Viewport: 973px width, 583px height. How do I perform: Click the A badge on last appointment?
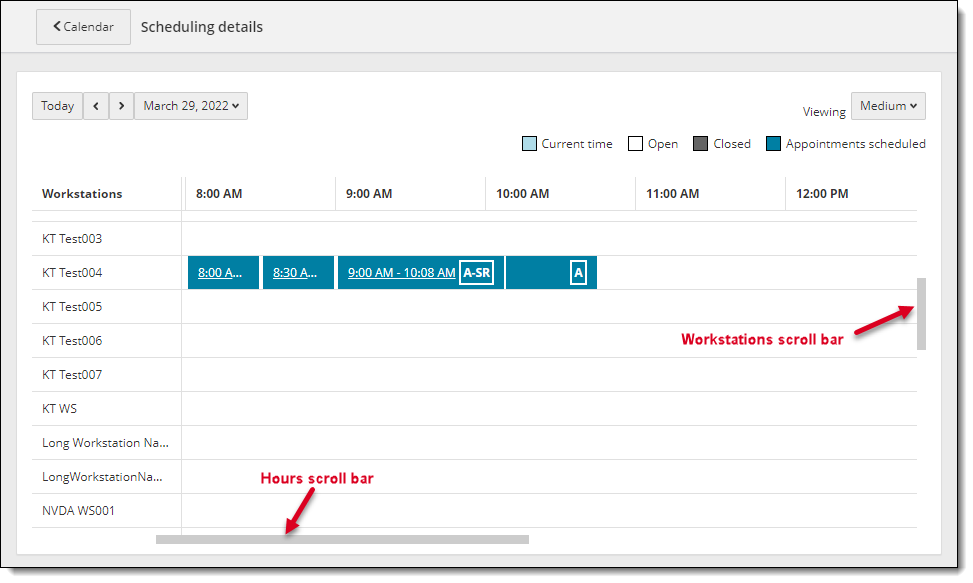click(578, 273)
